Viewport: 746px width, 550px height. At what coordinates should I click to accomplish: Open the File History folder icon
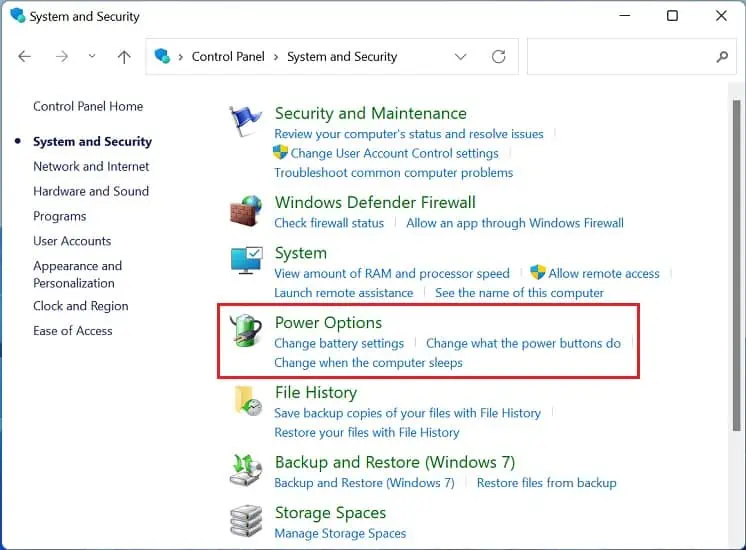tap(247, 400)
